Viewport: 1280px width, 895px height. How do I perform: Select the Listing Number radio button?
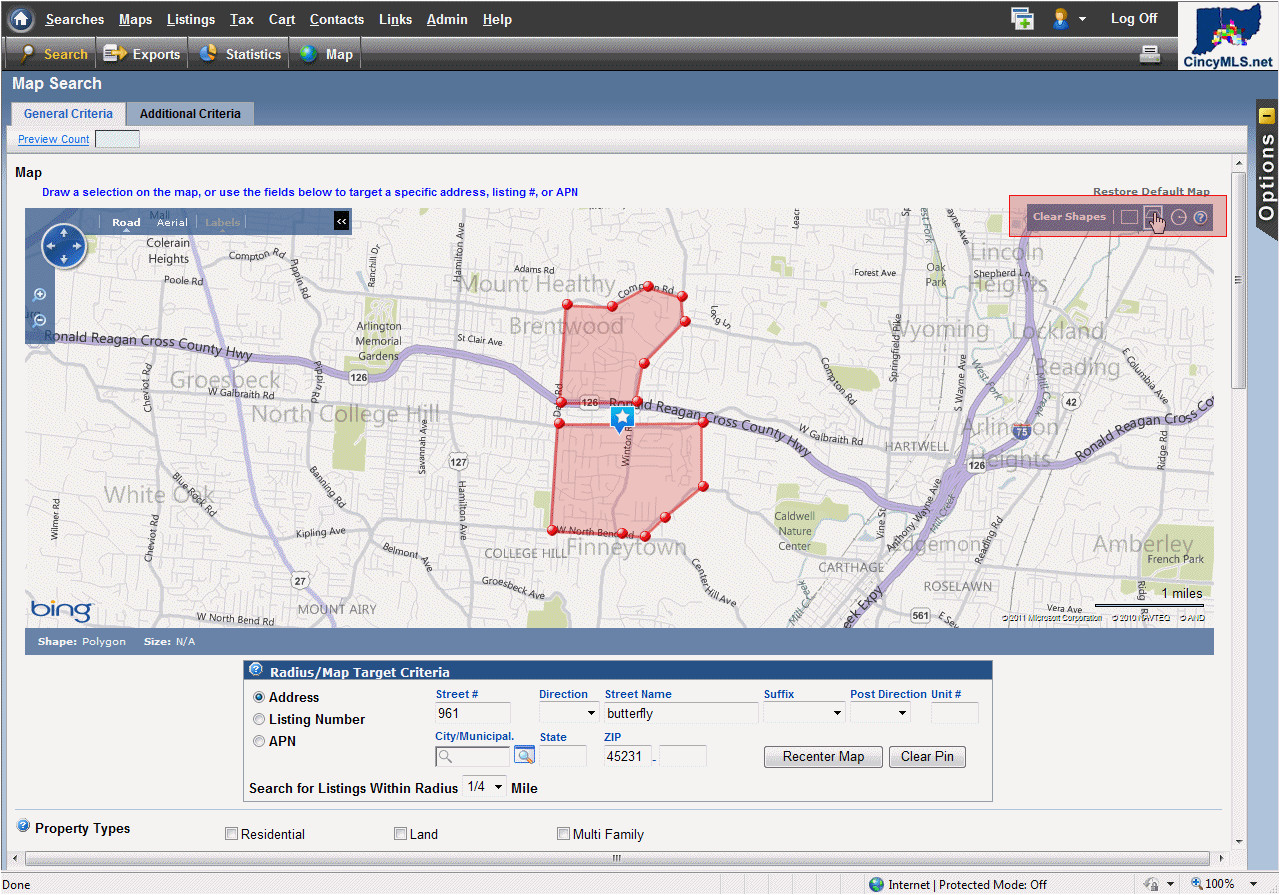point(259,719)
